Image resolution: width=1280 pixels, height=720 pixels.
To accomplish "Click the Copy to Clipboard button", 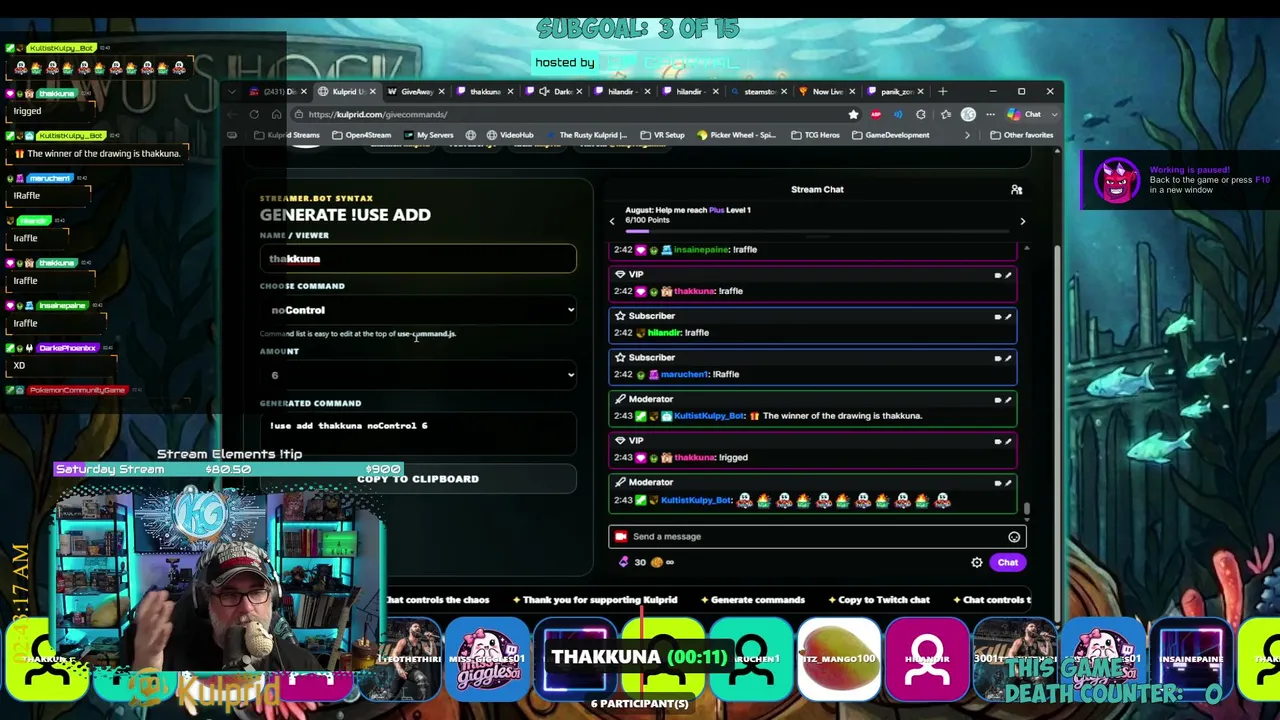I will click(418, 479).
